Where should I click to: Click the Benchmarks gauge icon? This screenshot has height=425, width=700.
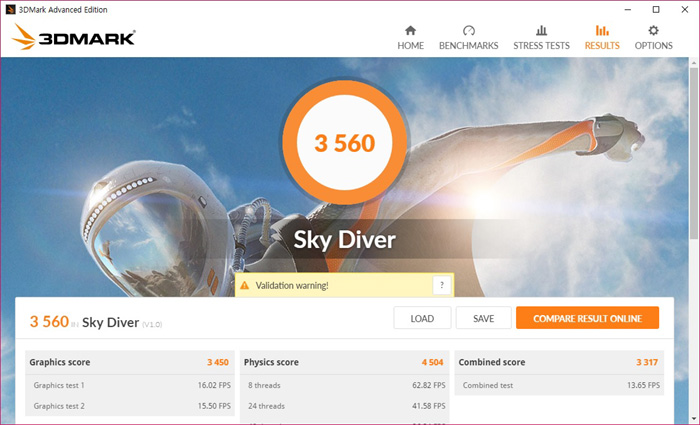click(468, 30)
